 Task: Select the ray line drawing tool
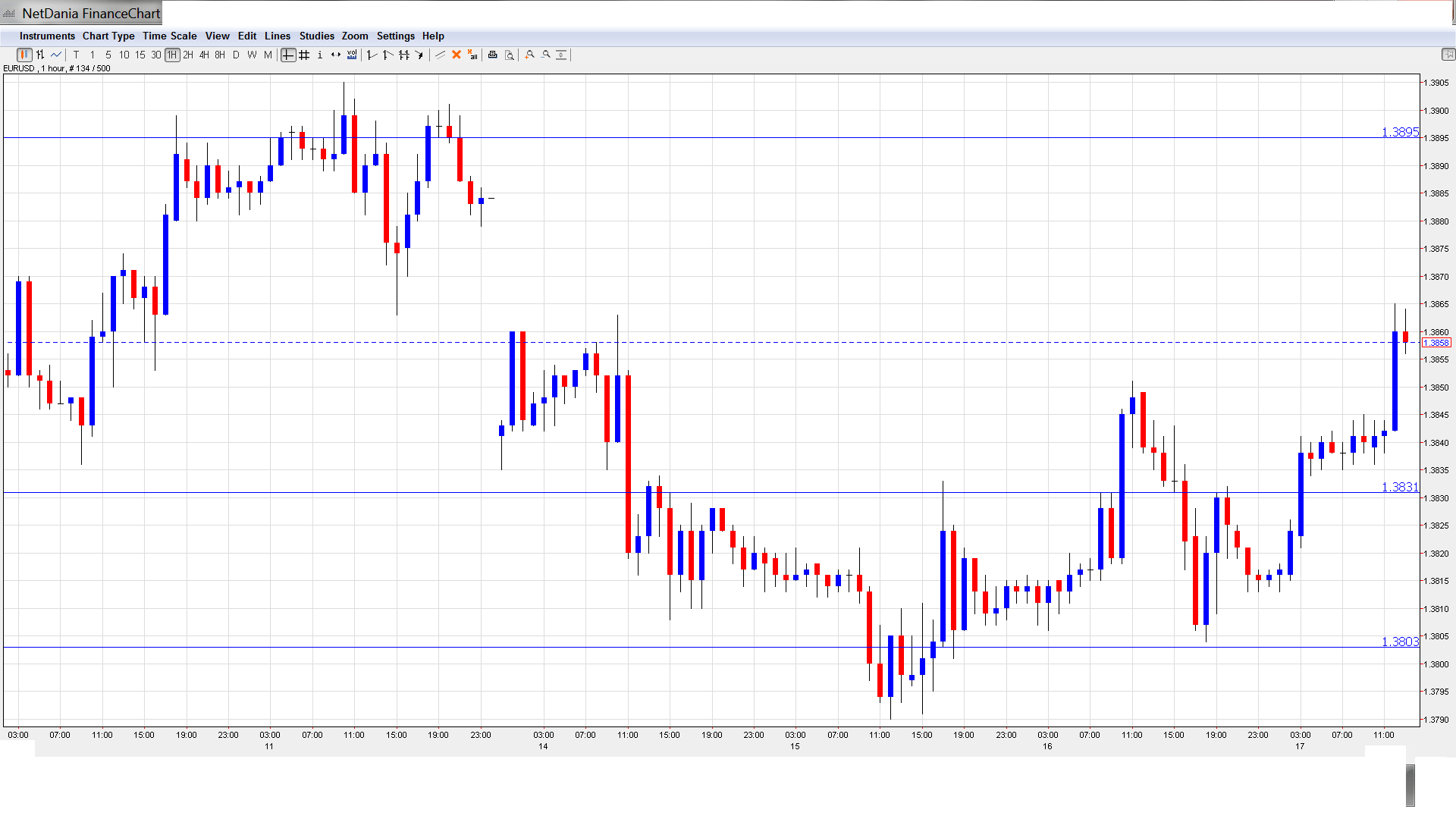[388, 55]
